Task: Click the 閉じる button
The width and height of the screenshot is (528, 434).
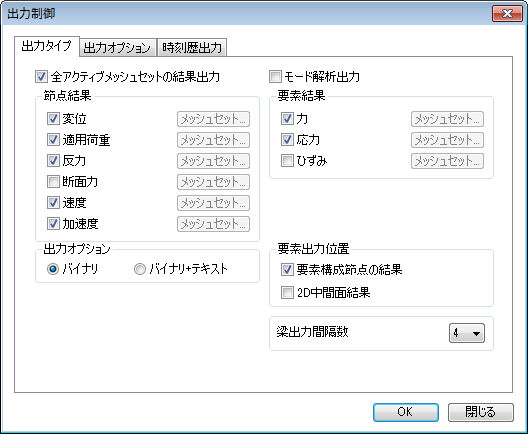Action: tap(481, 412)
